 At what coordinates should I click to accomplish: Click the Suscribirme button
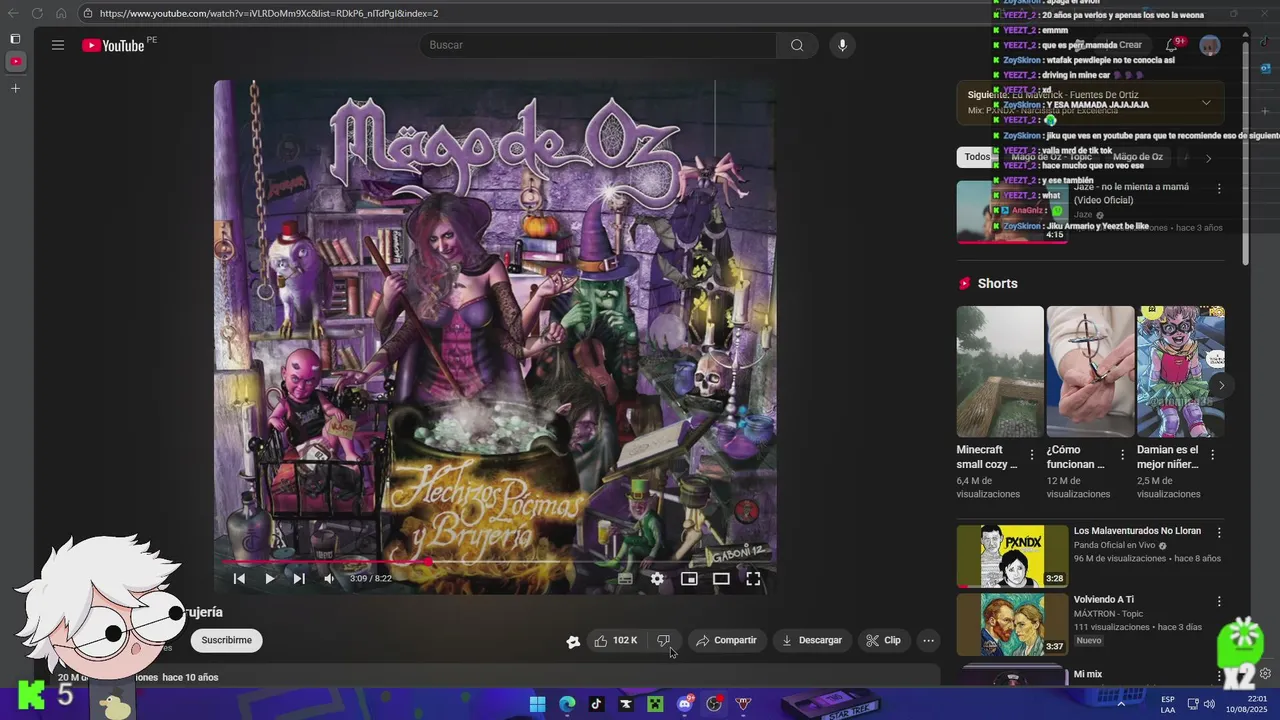pos(227,640)
